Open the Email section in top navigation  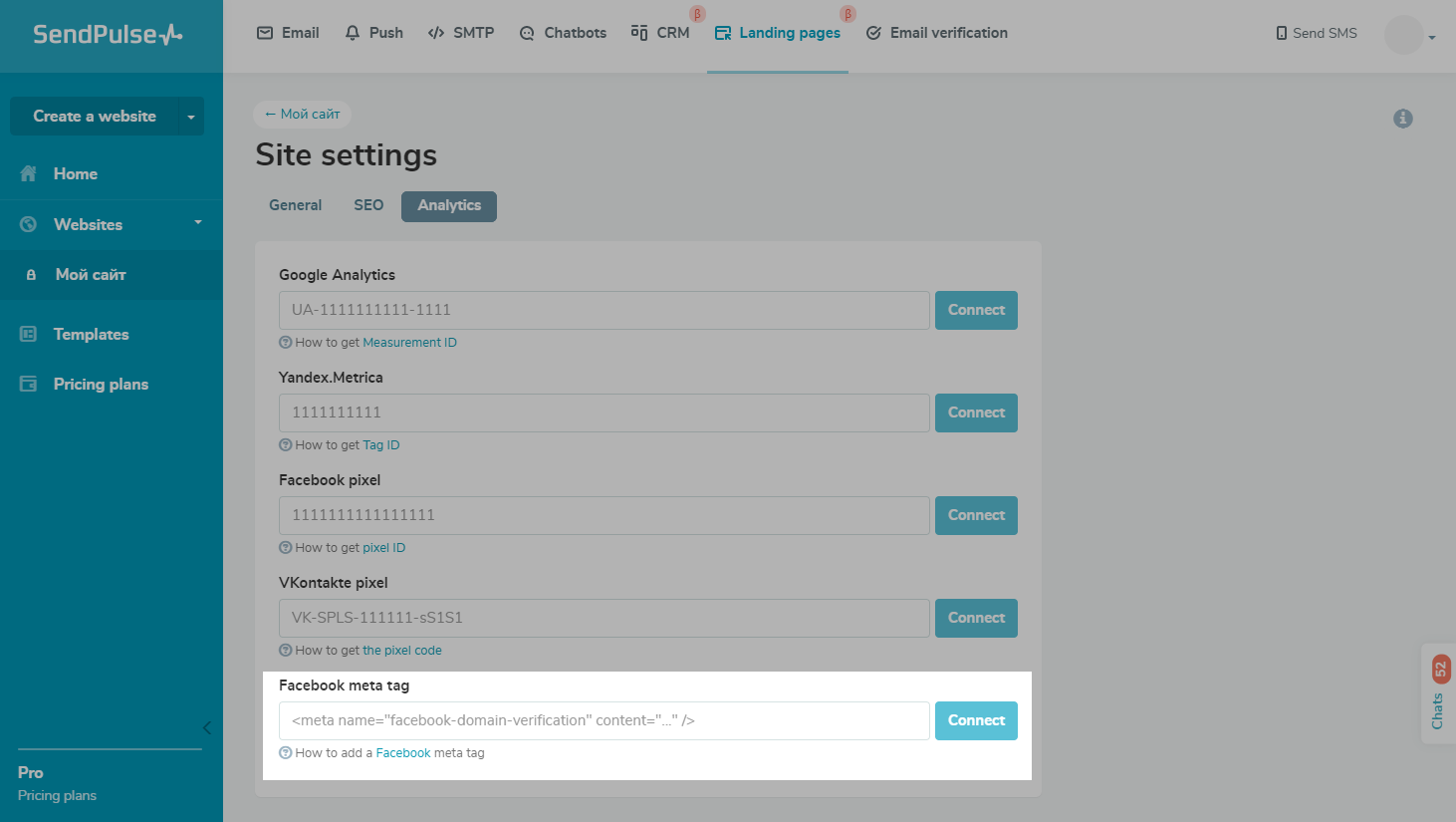pos(288,33)
